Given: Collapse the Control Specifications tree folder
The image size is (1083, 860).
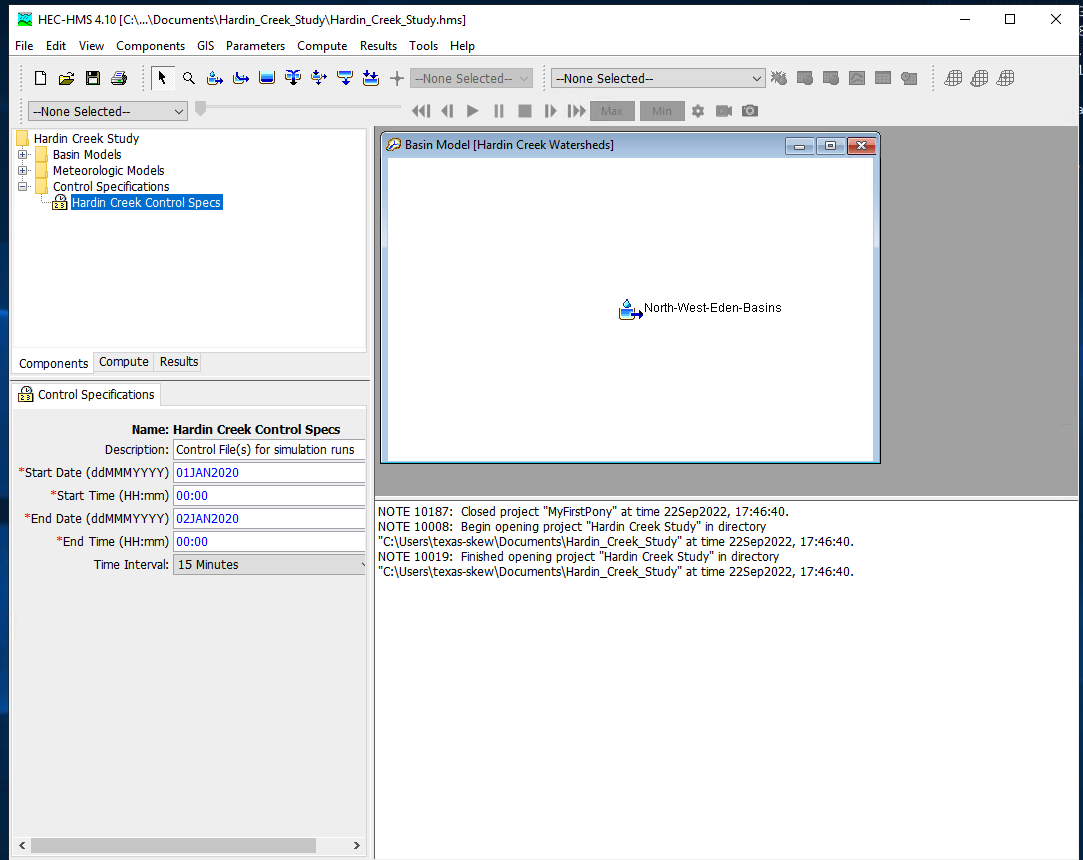Looking at the screenshot, I should [23, 187].
